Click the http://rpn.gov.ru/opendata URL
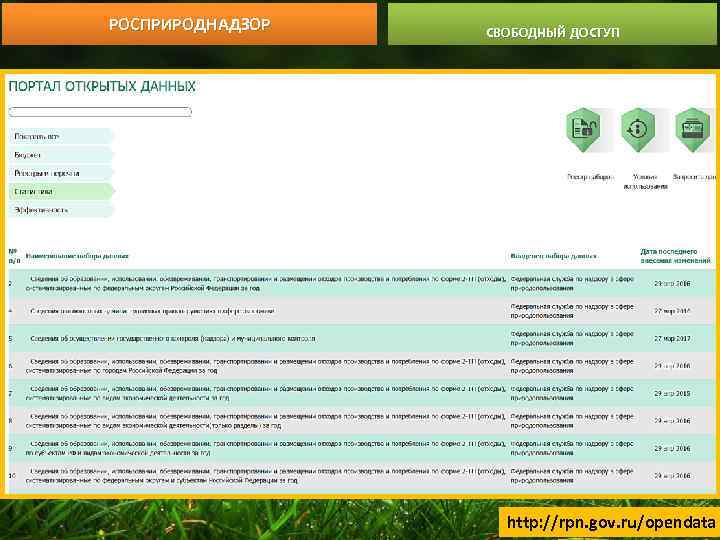Viewport: 720px width, 540px height. pos(610,522)
